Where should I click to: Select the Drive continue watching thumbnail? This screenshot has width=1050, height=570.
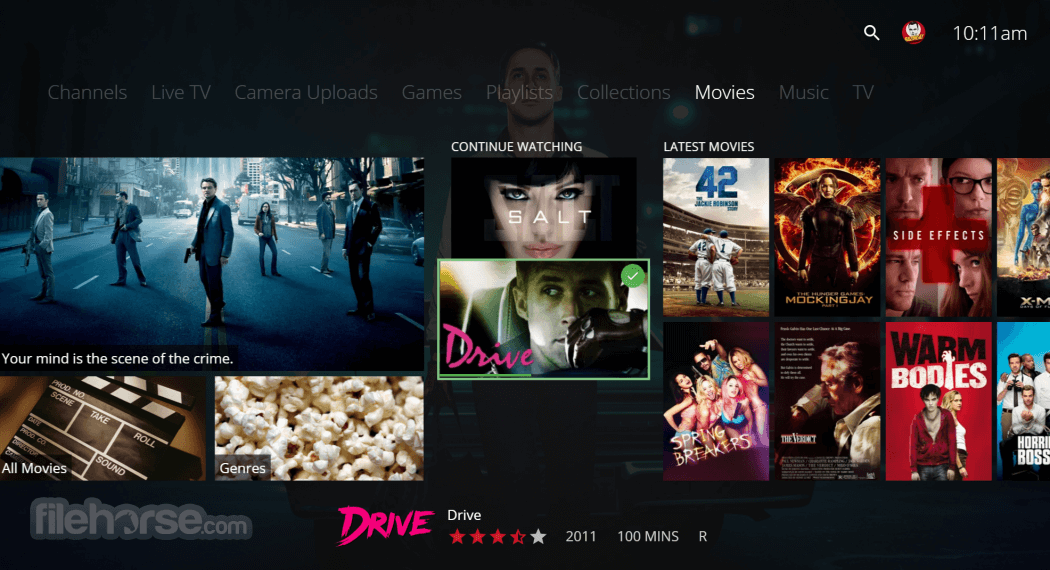[x=543, y=319]
